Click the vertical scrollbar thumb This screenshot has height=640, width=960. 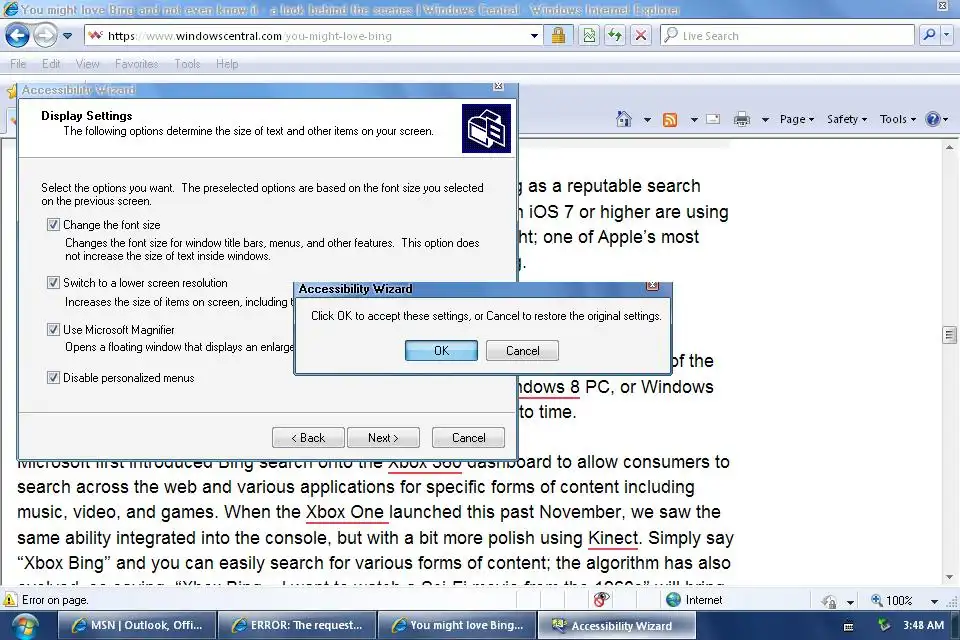949,334
